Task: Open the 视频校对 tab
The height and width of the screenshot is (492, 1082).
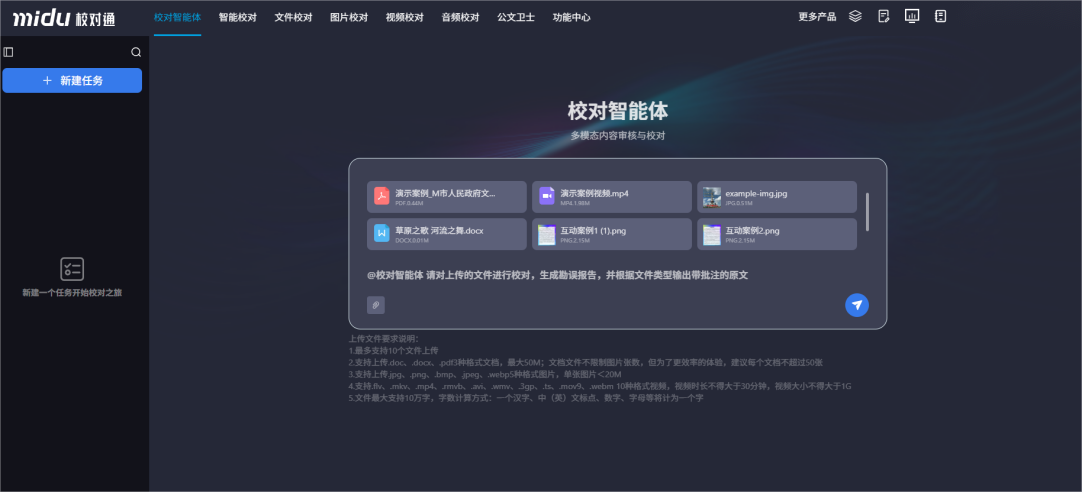Action: click(404, 17)
